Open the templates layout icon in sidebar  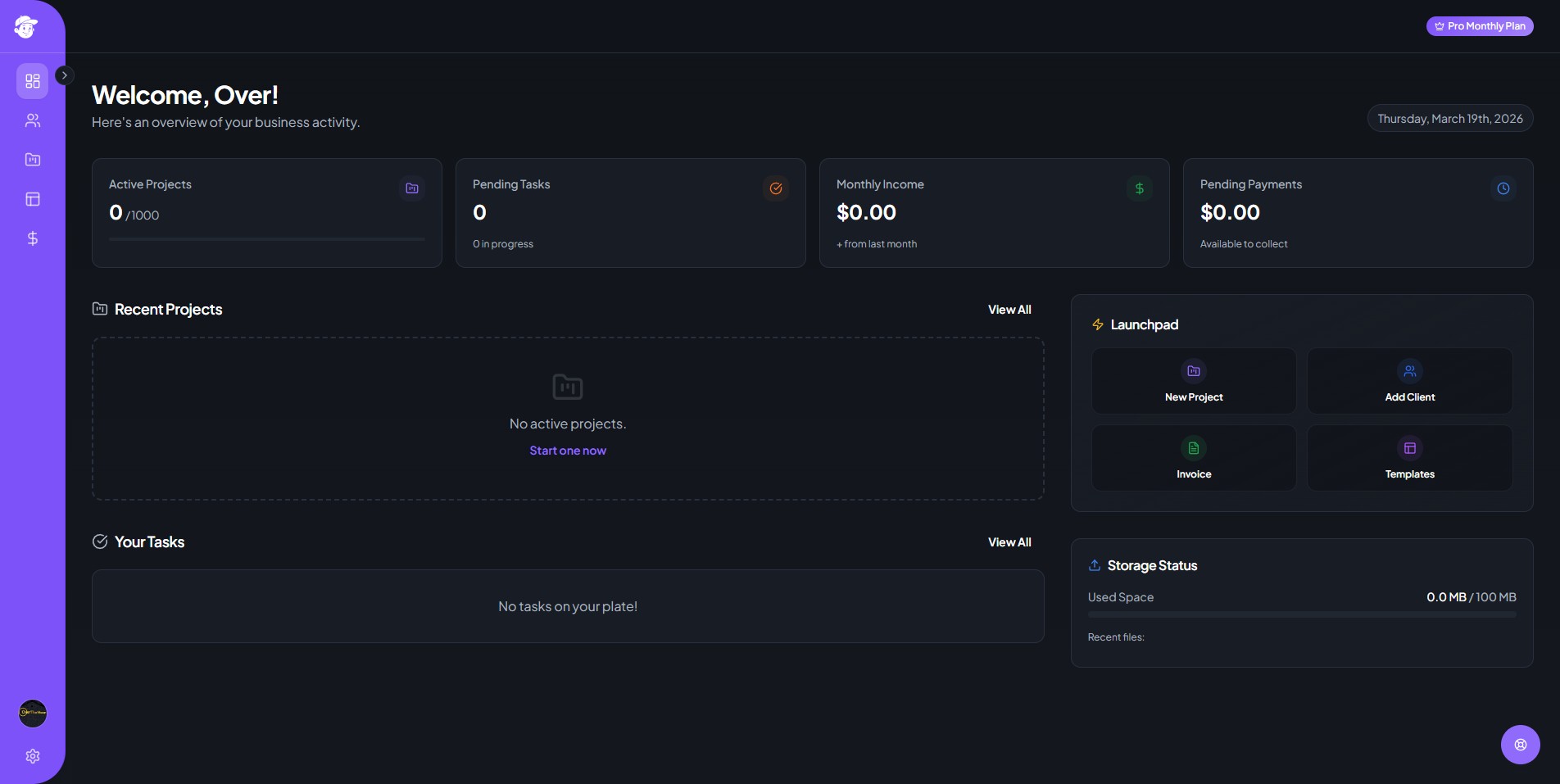point(33,199)
